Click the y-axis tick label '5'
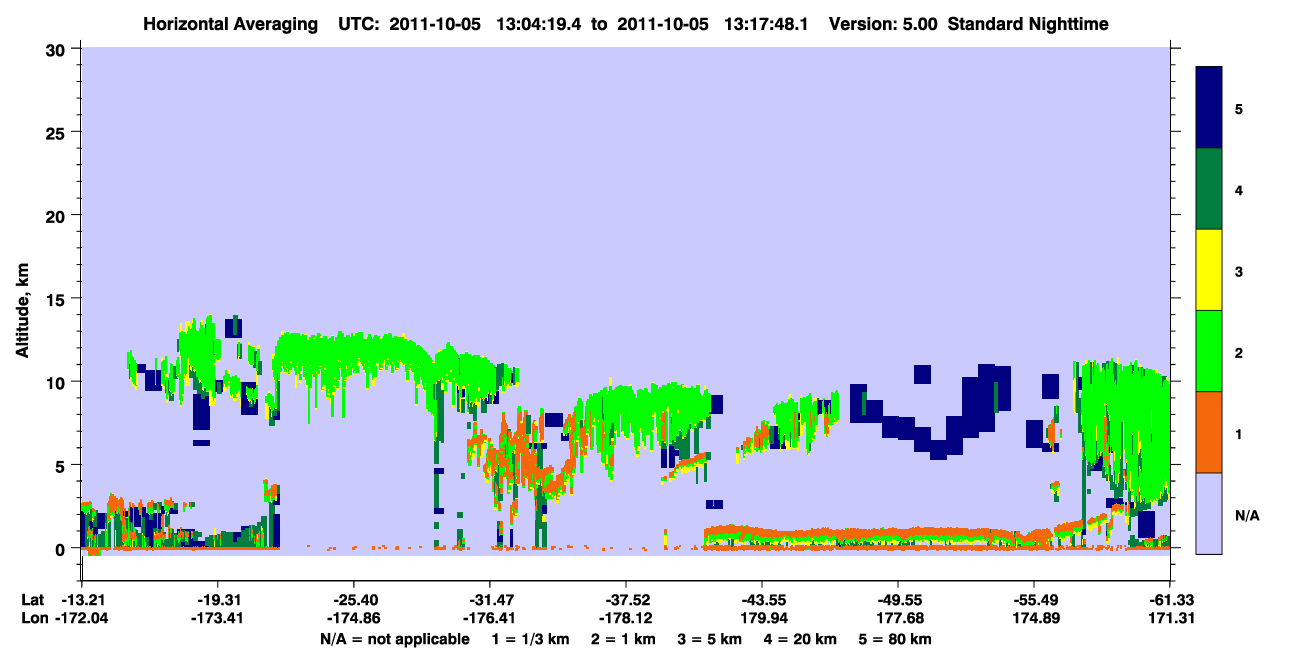Screen dimensions: 1300x667 tap(61, 465)
